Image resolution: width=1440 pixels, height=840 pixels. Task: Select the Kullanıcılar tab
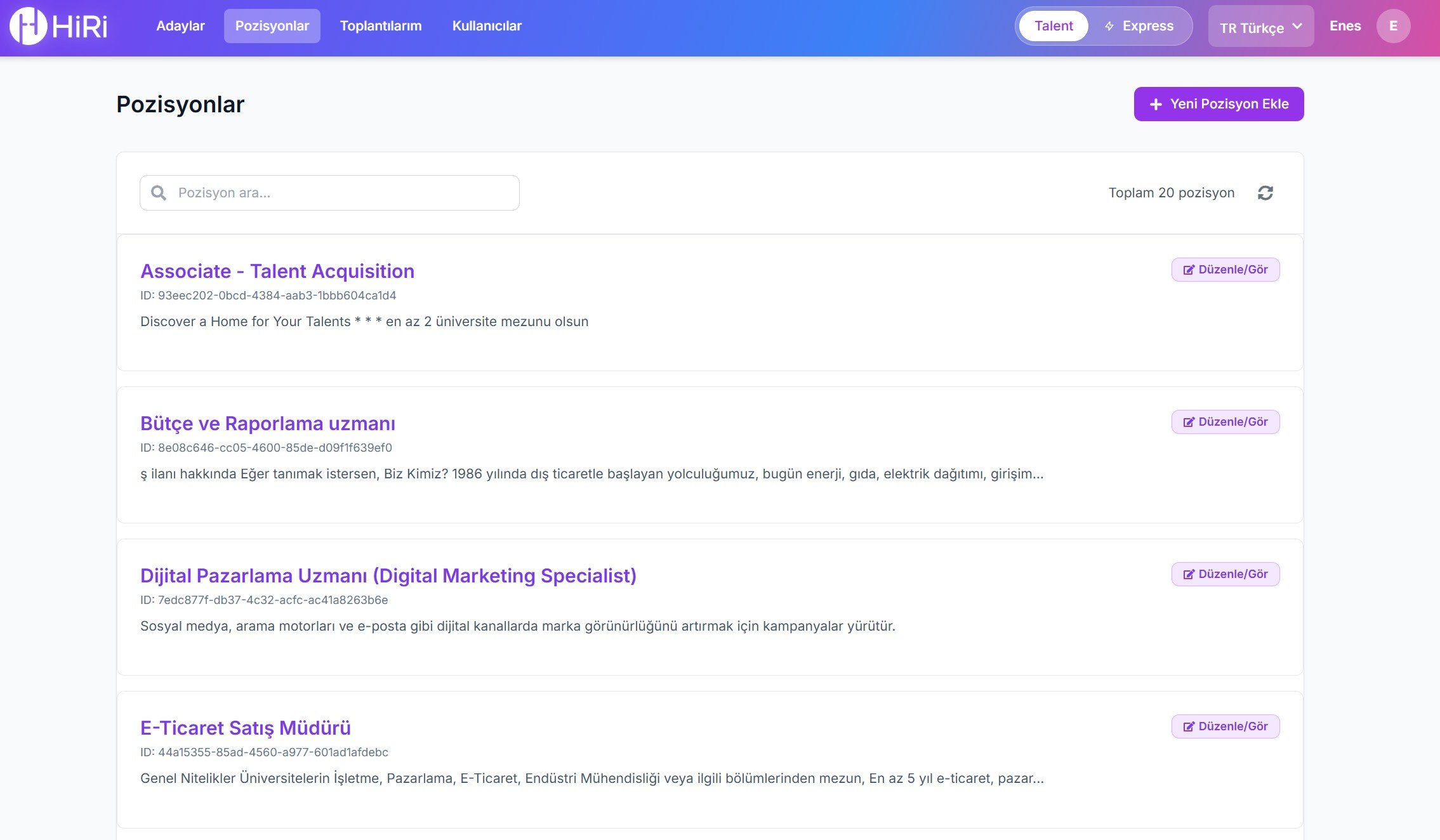(x=487, y=26)
